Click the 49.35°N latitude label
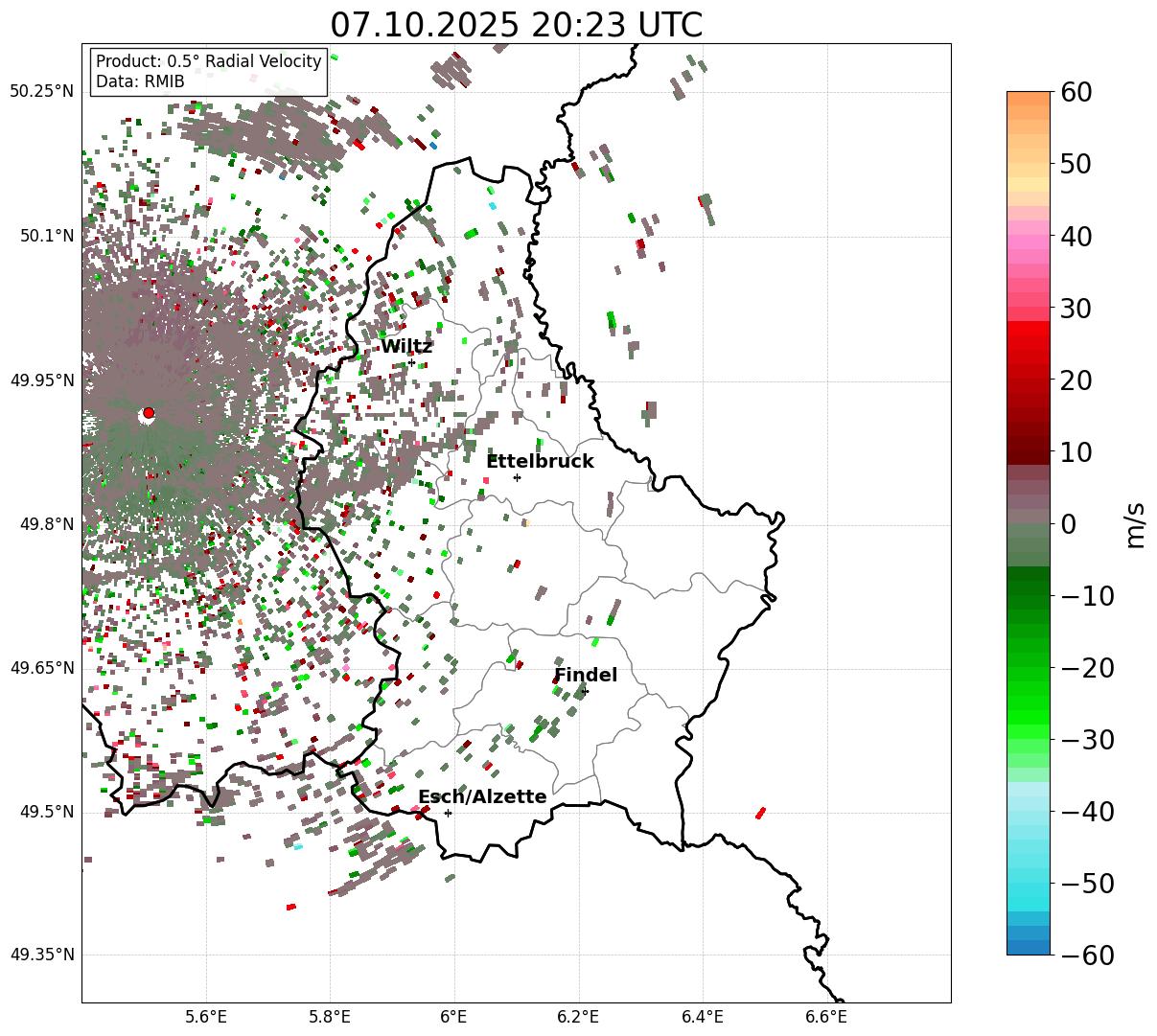 41,955
